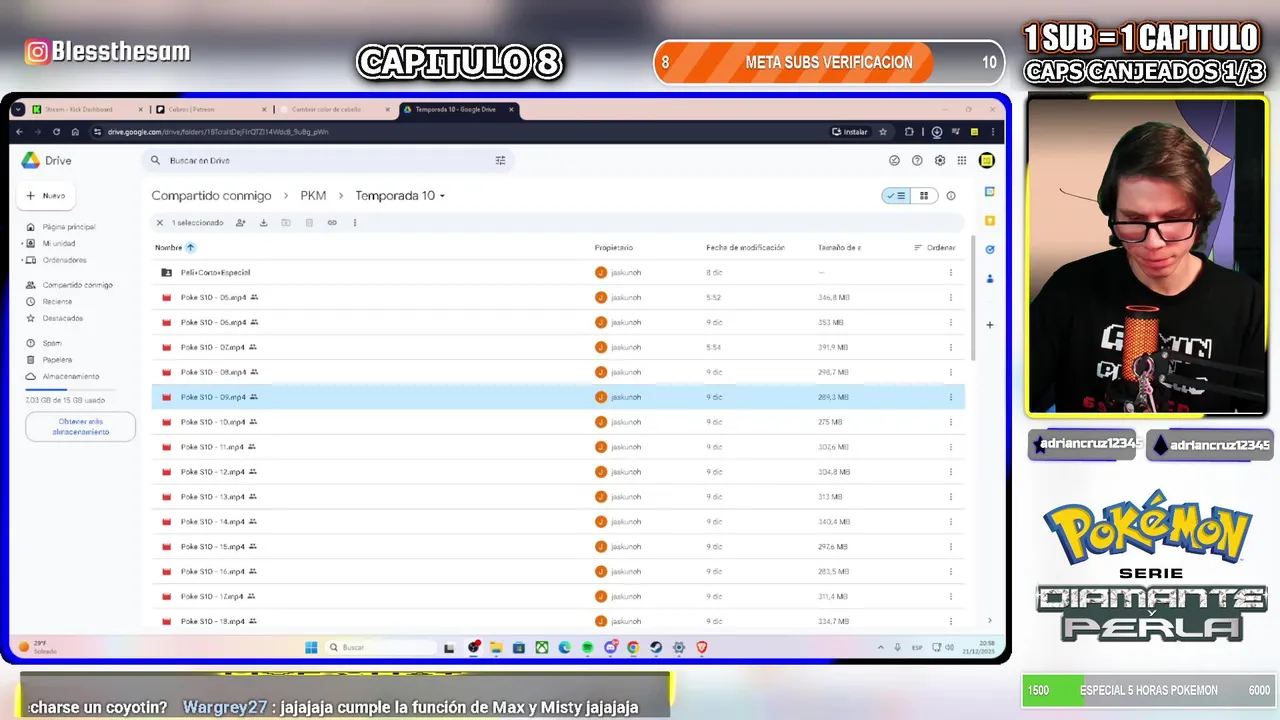The width and height of the screenshot is (1280, 720).
Task: Click Obtener más almacenamiento button
Action: point(80,427)
